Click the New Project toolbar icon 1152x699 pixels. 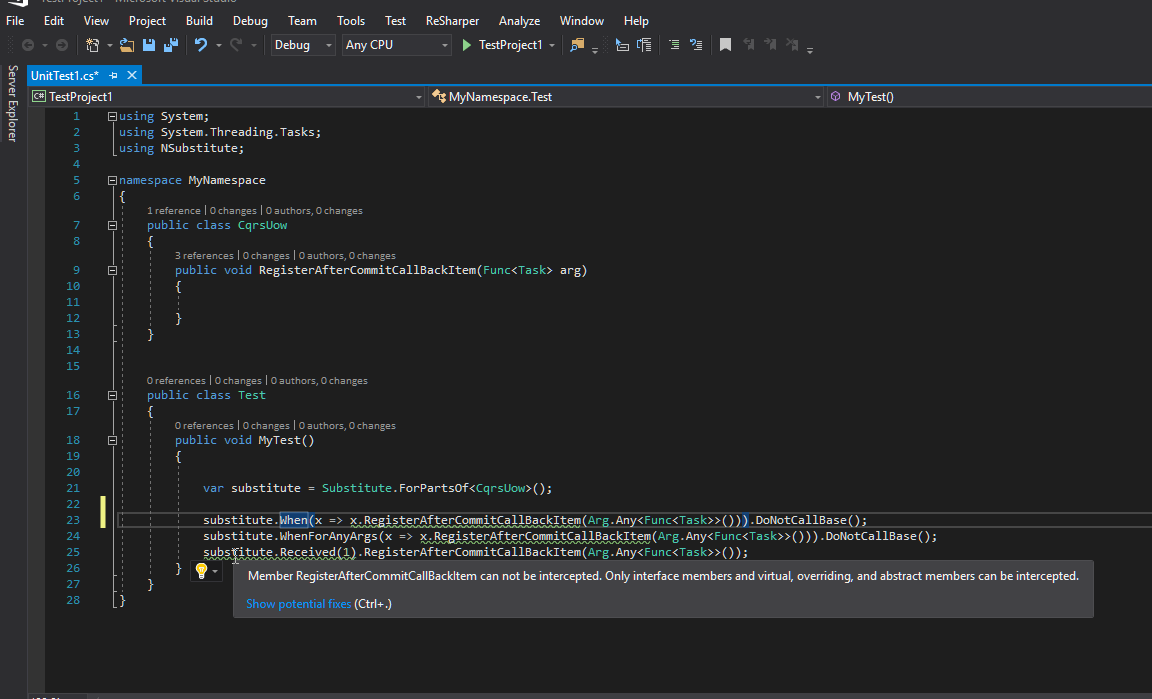tap(90, 44)
